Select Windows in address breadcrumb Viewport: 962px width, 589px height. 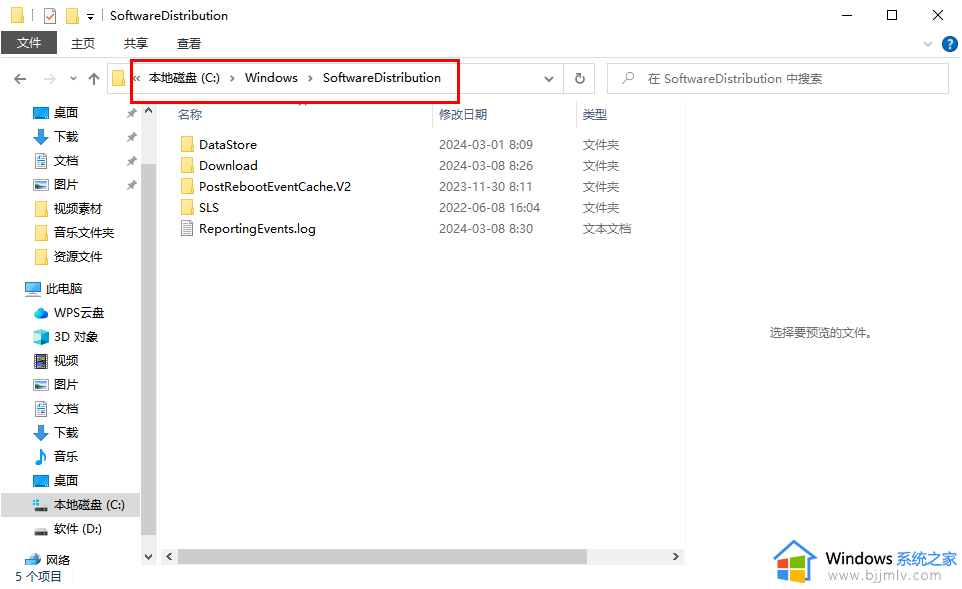[x=271, y=78]
